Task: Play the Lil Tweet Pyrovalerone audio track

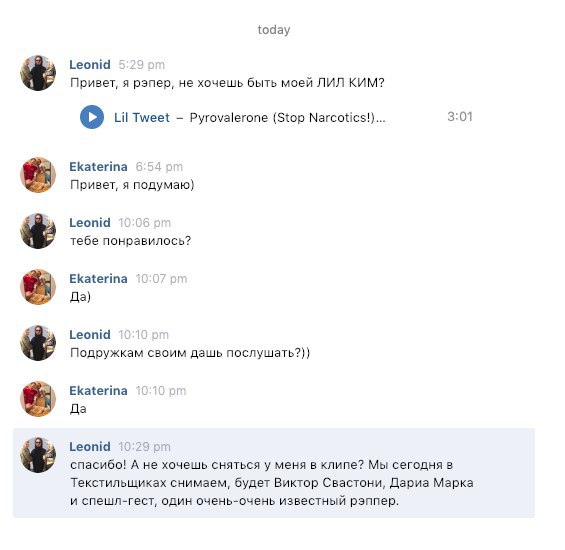Action: click(92, 117)
